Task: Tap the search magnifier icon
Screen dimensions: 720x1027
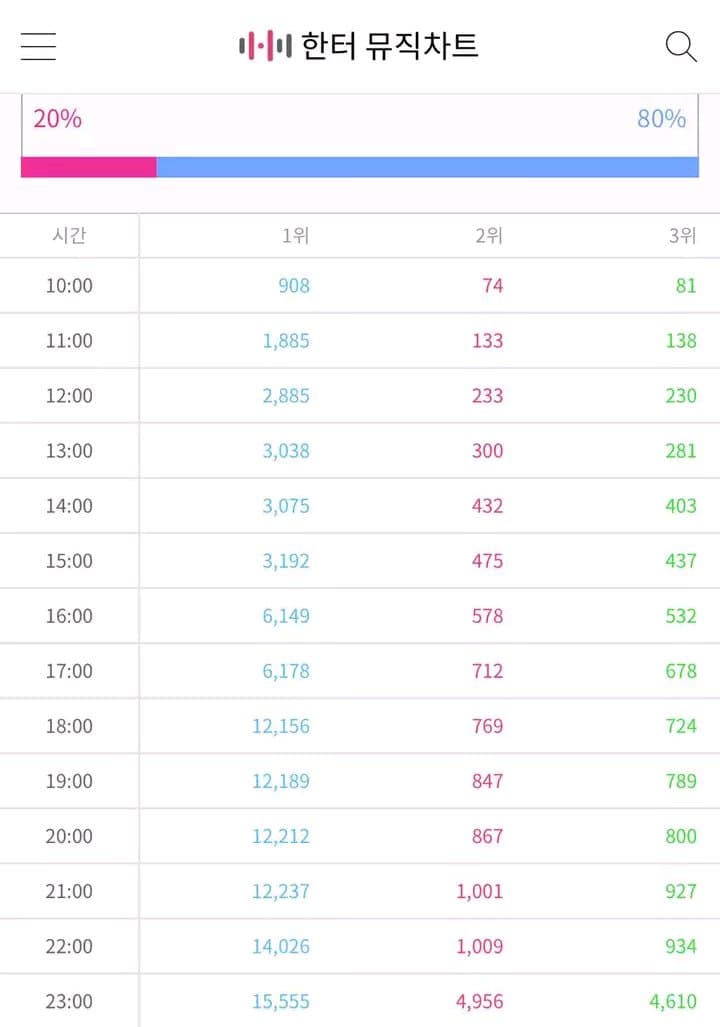Action: 681,47
